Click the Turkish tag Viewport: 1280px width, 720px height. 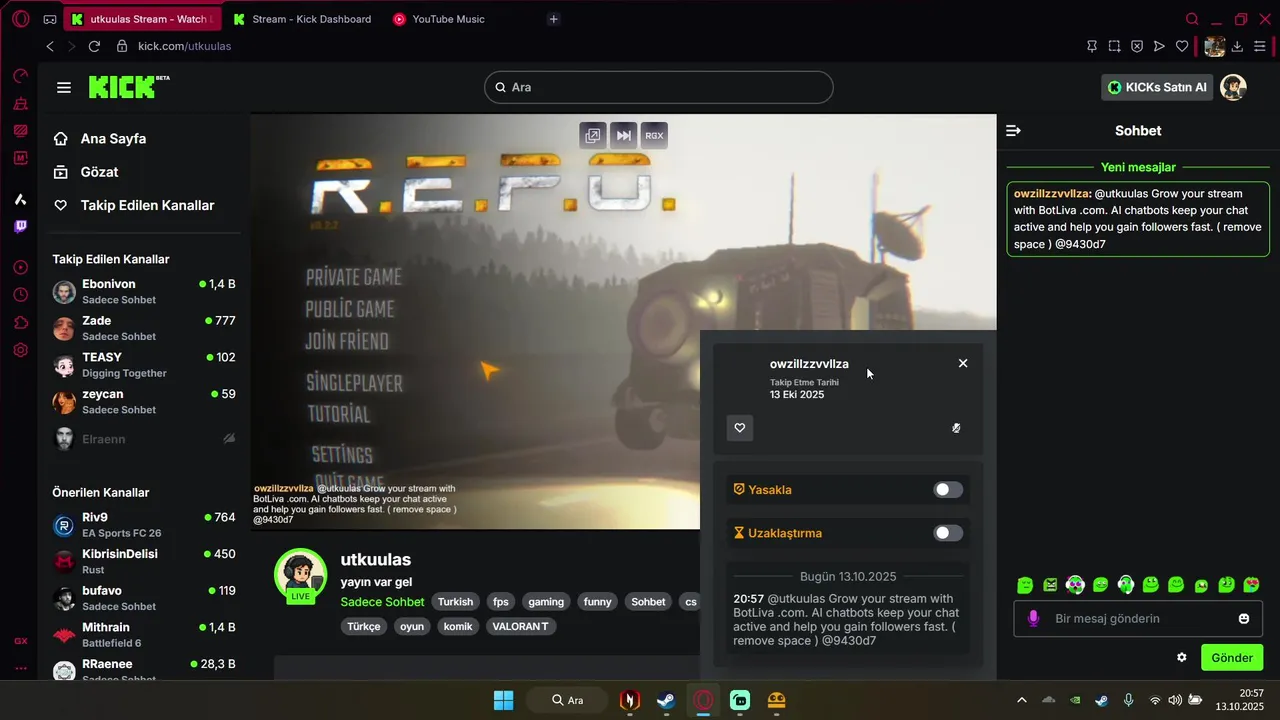pos(455,602)
